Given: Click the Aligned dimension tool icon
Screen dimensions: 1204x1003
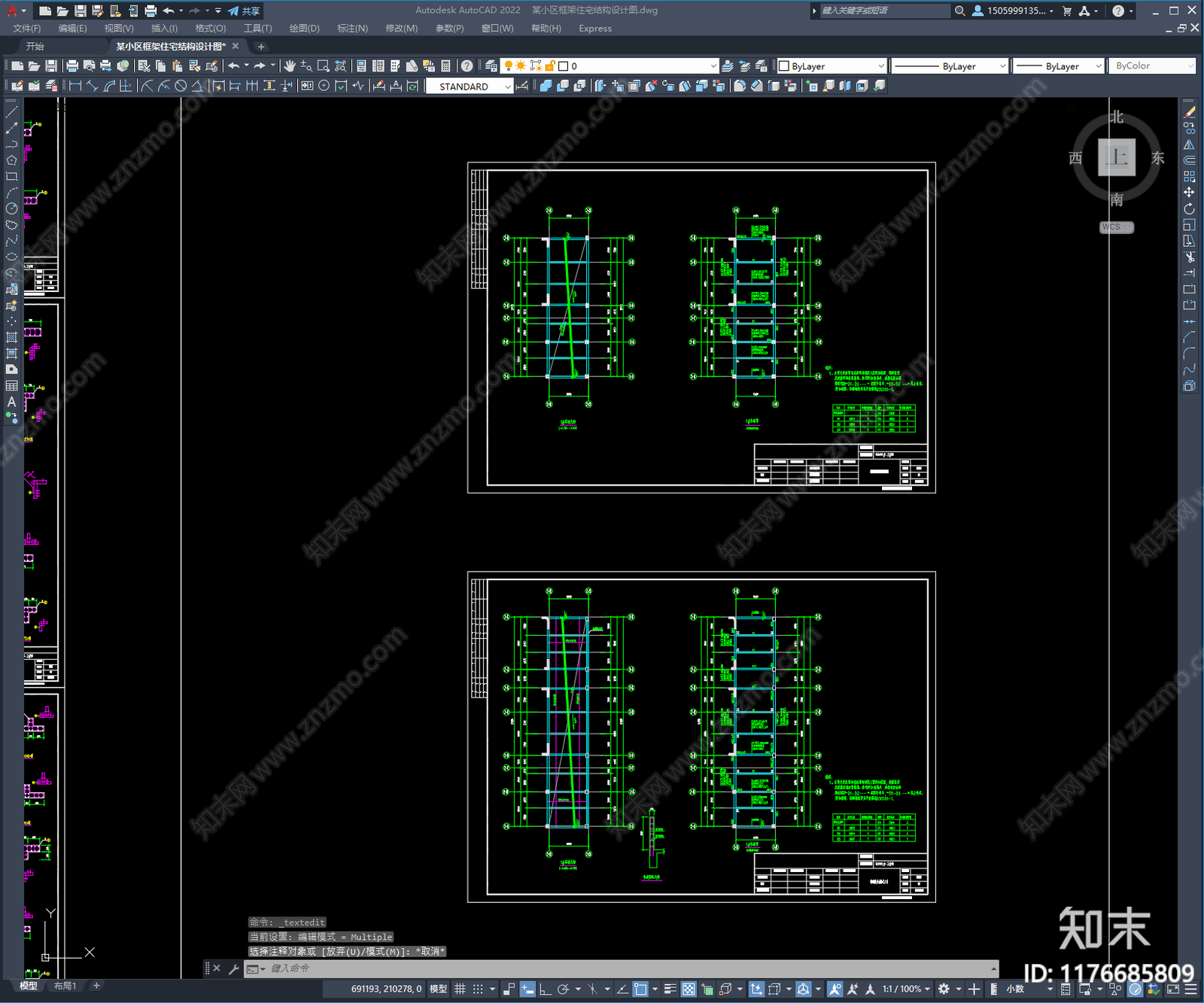Looking at the screenshot, I should [x=93, y=86].
